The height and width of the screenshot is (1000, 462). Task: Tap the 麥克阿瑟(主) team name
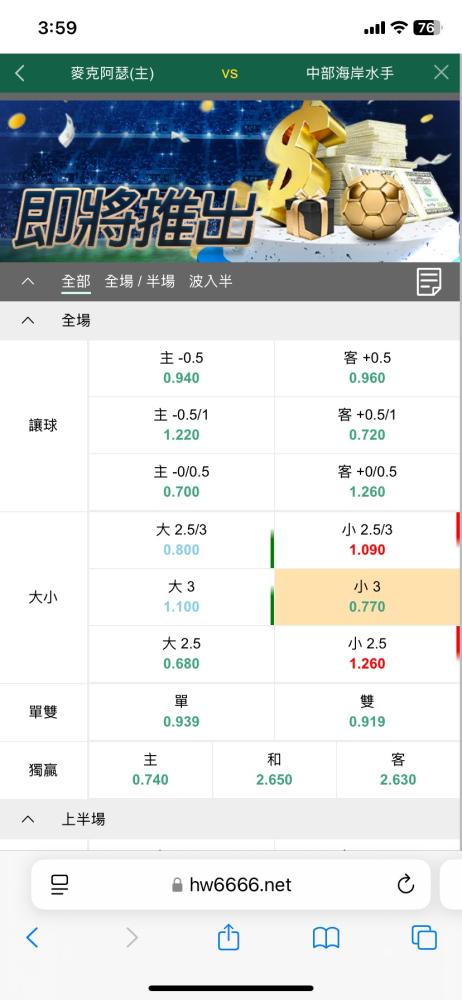pos(112,73)
